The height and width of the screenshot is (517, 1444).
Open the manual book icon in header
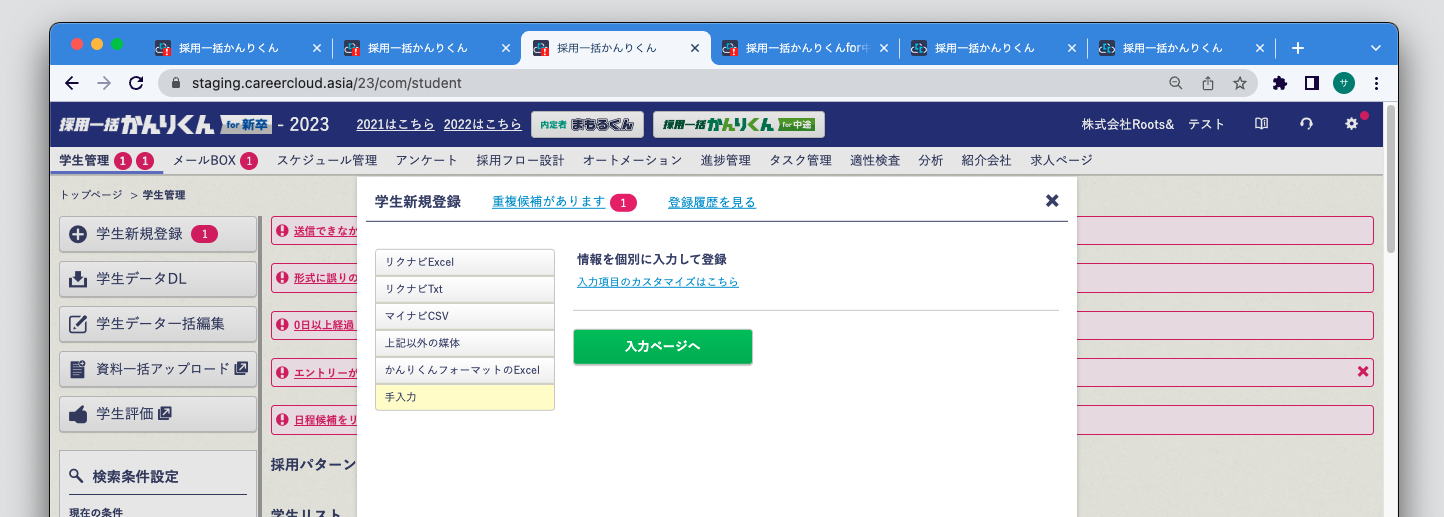(x=1262, y=124)
